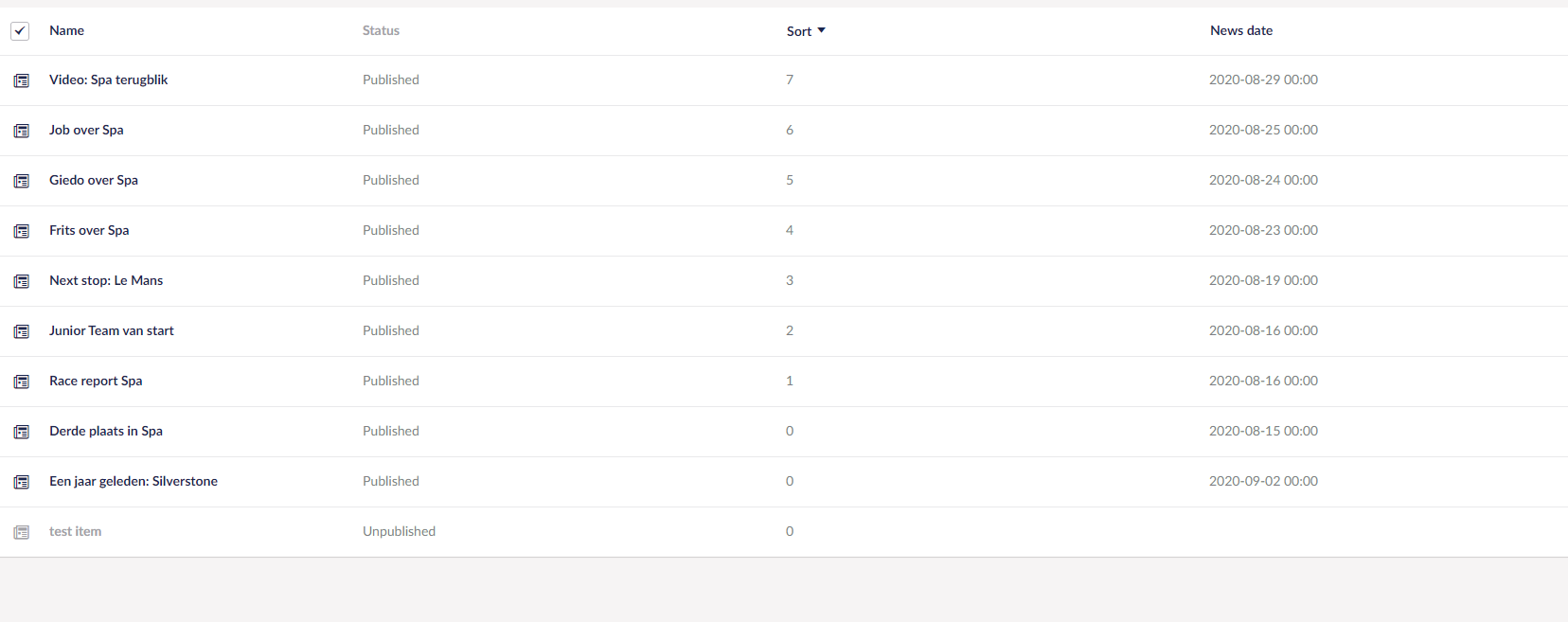
Task: Click the greyed article icon for test item
Action: click(x=21, y=532)
